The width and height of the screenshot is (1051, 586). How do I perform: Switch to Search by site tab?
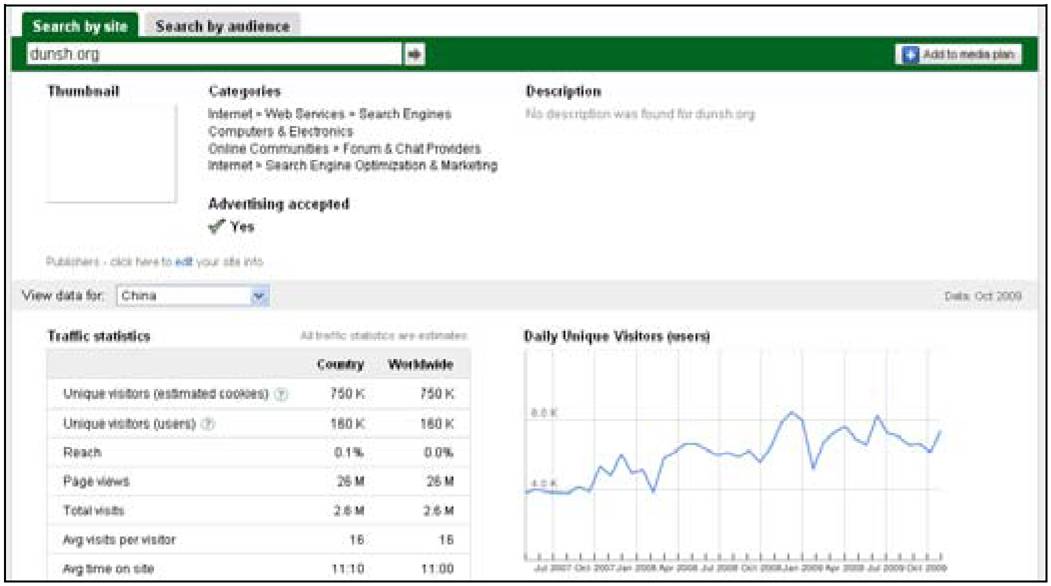click(80, 26)
